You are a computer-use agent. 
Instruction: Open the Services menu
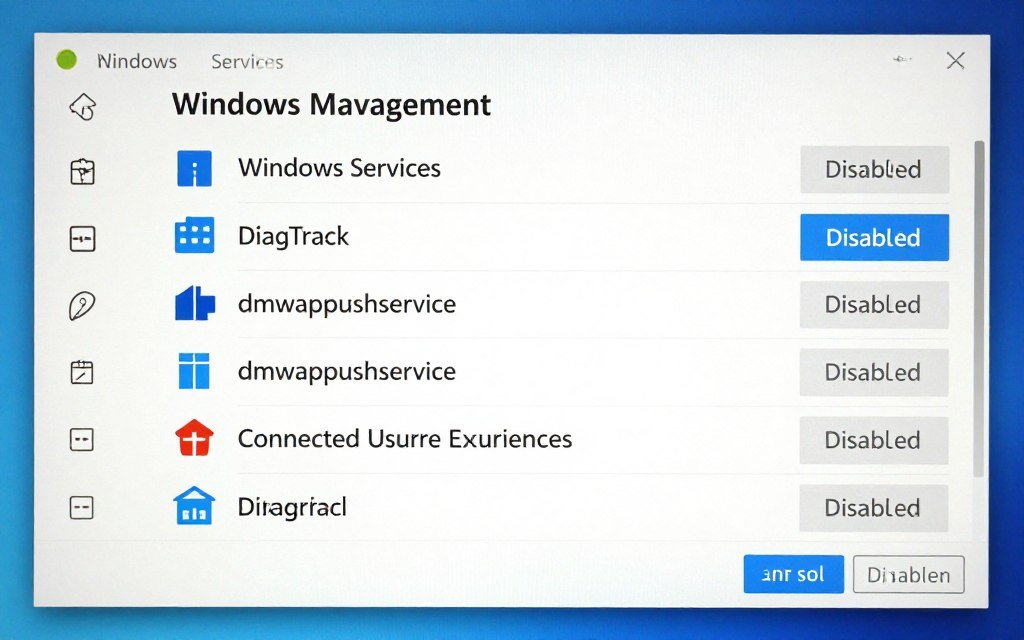tap(246, 61)
